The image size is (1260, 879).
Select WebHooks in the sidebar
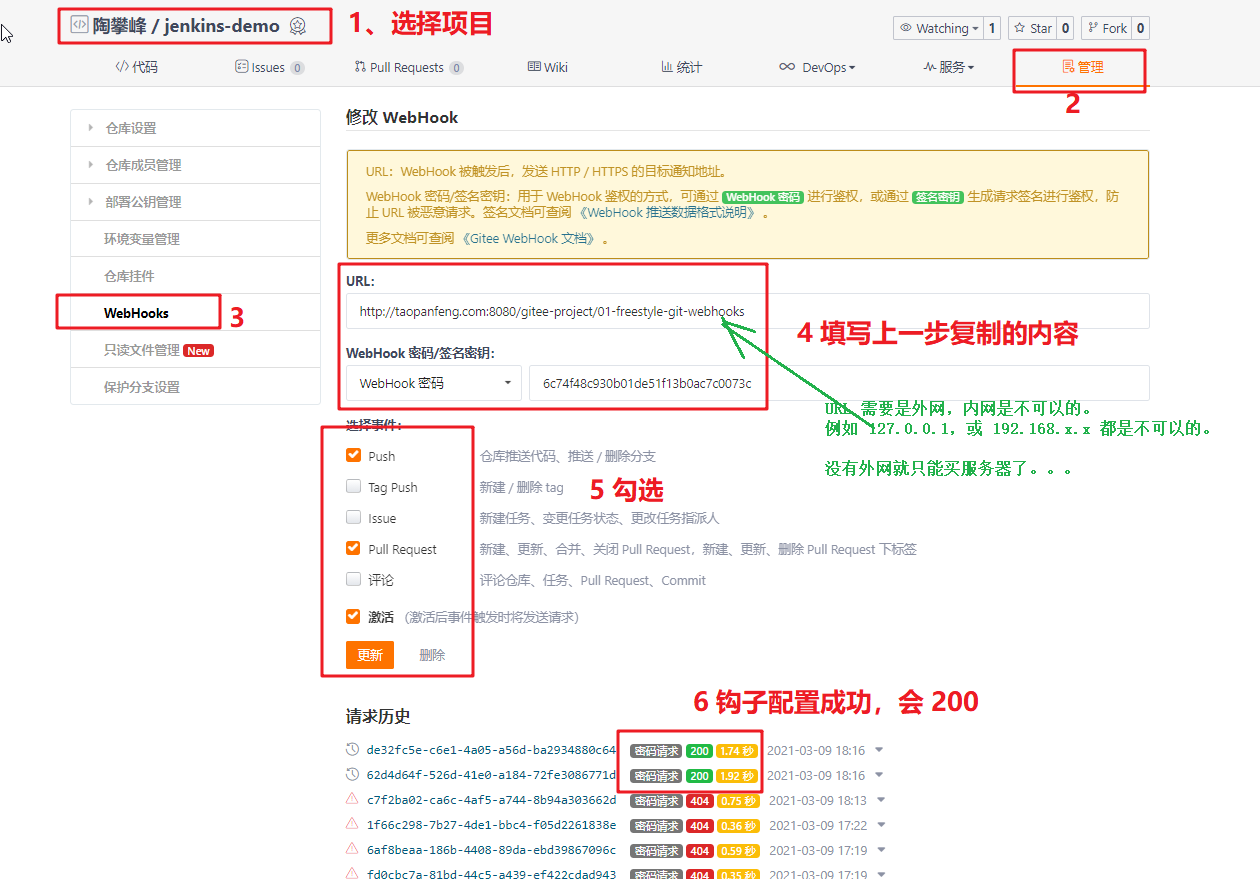[195, 313]
